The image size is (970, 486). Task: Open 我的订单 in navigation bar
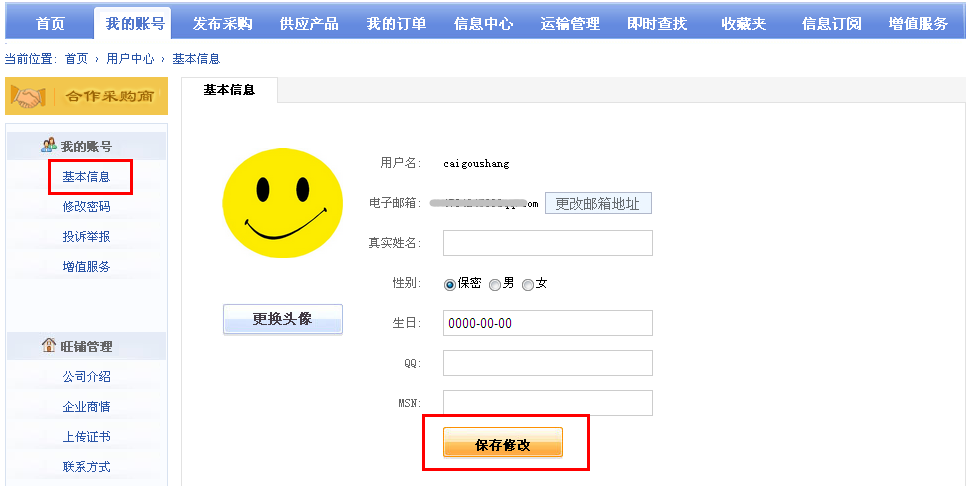click(x=396, y=24)
